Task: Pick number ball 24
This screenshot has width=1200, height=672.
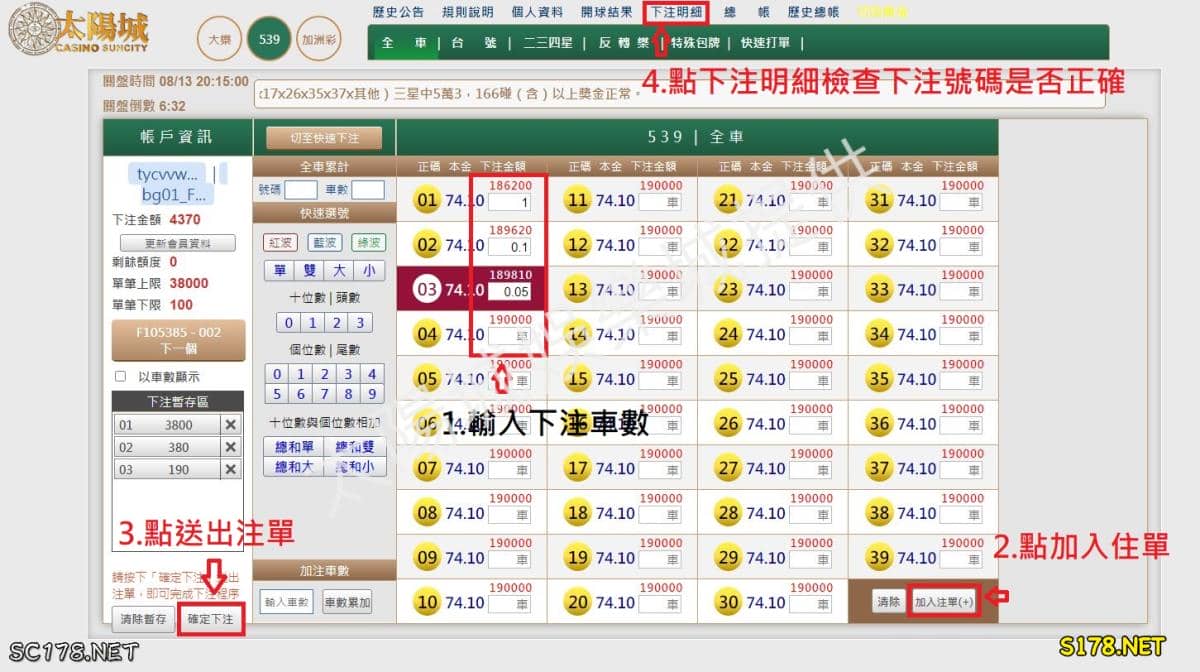Action: [728, 334]
